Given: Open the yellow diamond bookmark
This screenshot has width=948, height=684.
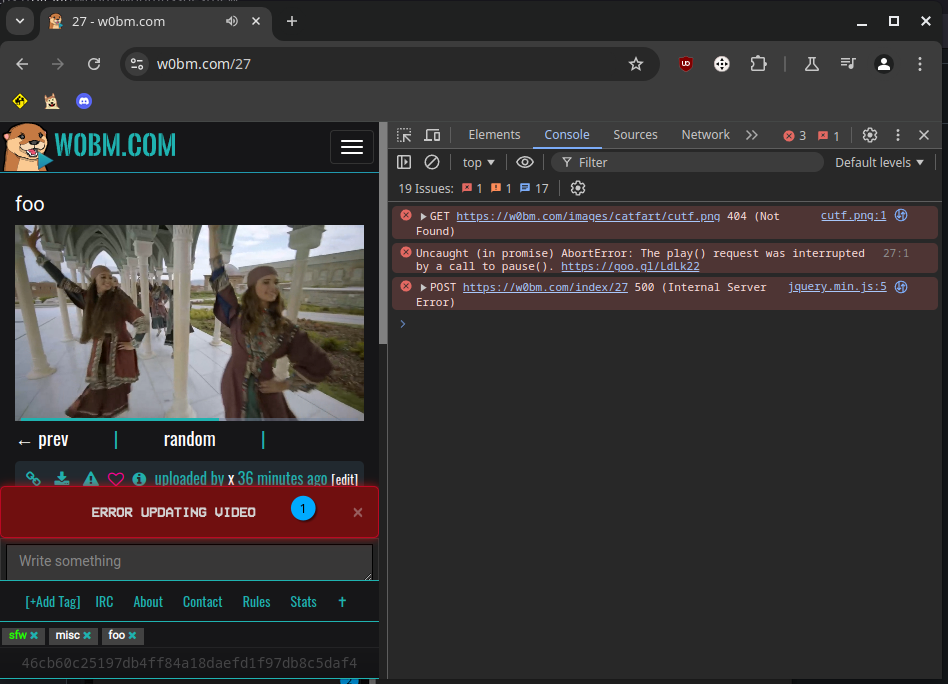Looking at the screenshot, I should (x=20, y=101).
